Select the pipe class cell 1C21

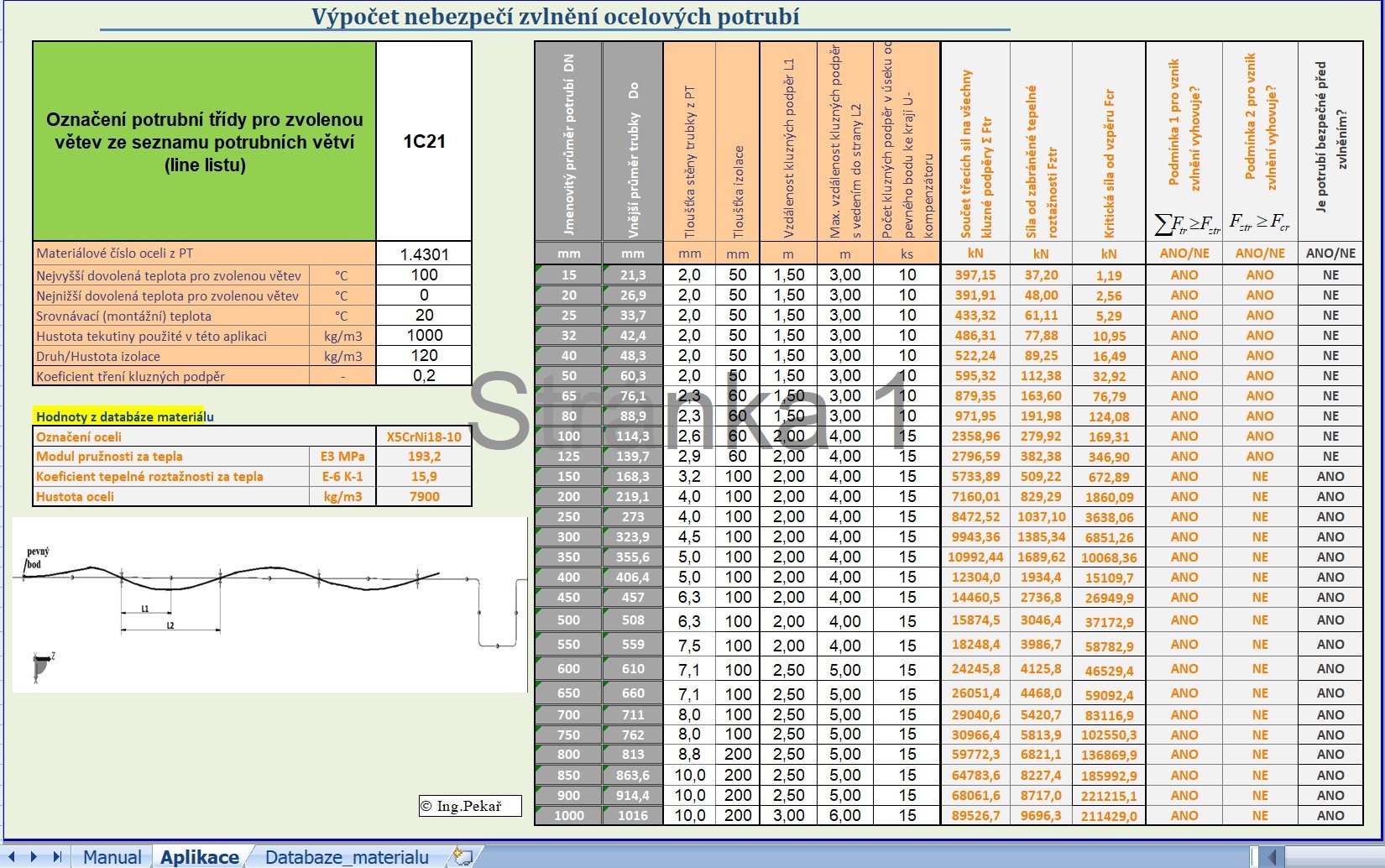pos(424,141)
